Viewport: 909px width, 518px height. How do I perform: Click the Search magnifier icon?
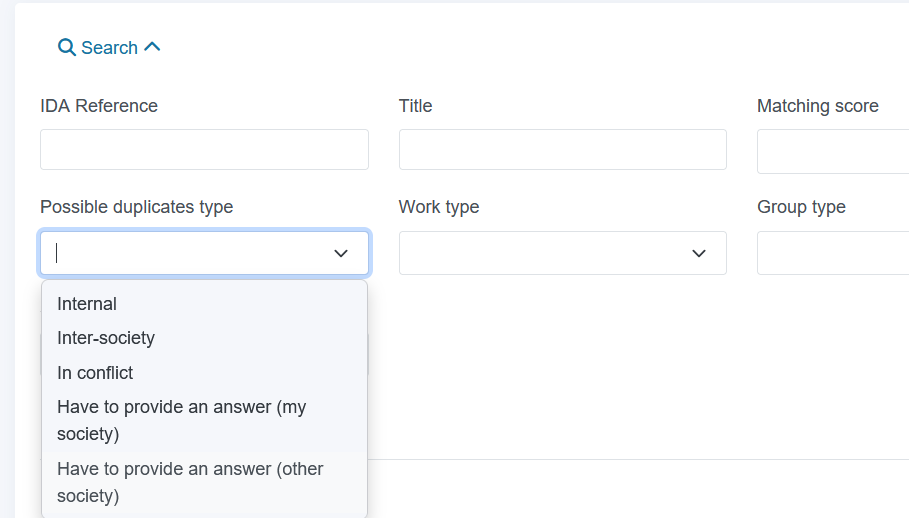67,48
